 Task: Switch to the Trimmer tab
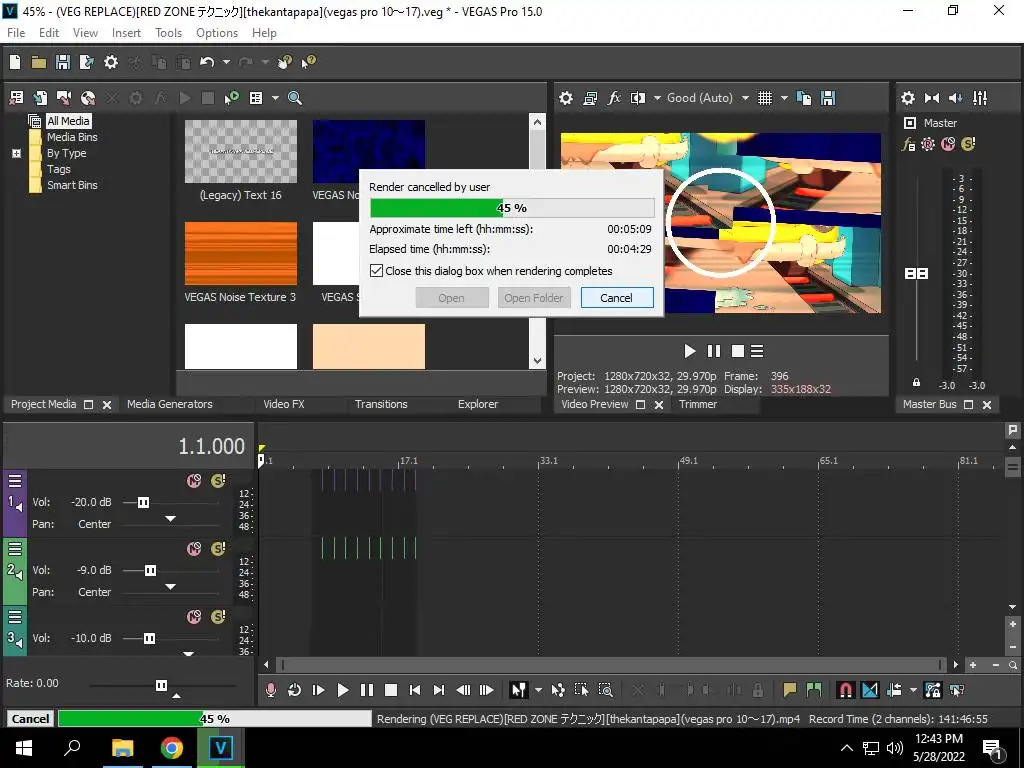pos(697,404)
